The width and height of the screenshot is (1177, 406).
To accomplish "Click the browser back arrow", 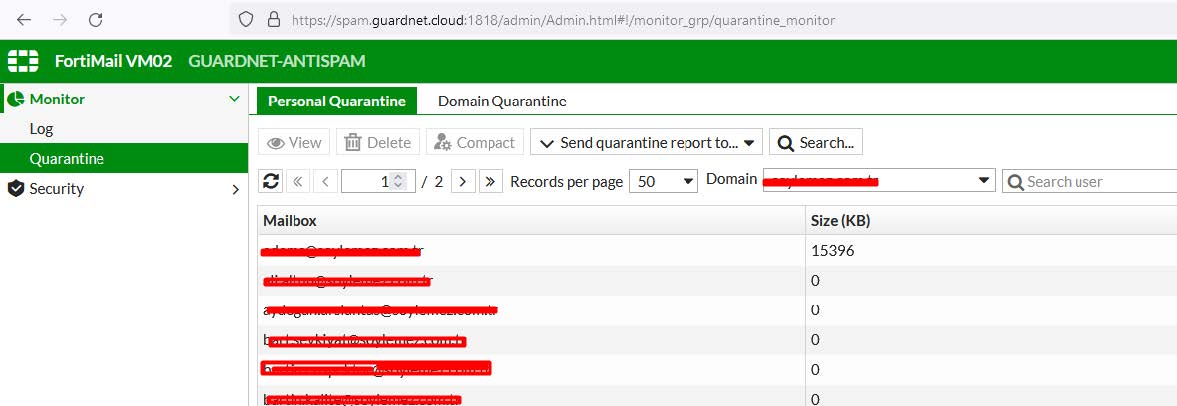I will pyautogui.click(x=24, y=19).
